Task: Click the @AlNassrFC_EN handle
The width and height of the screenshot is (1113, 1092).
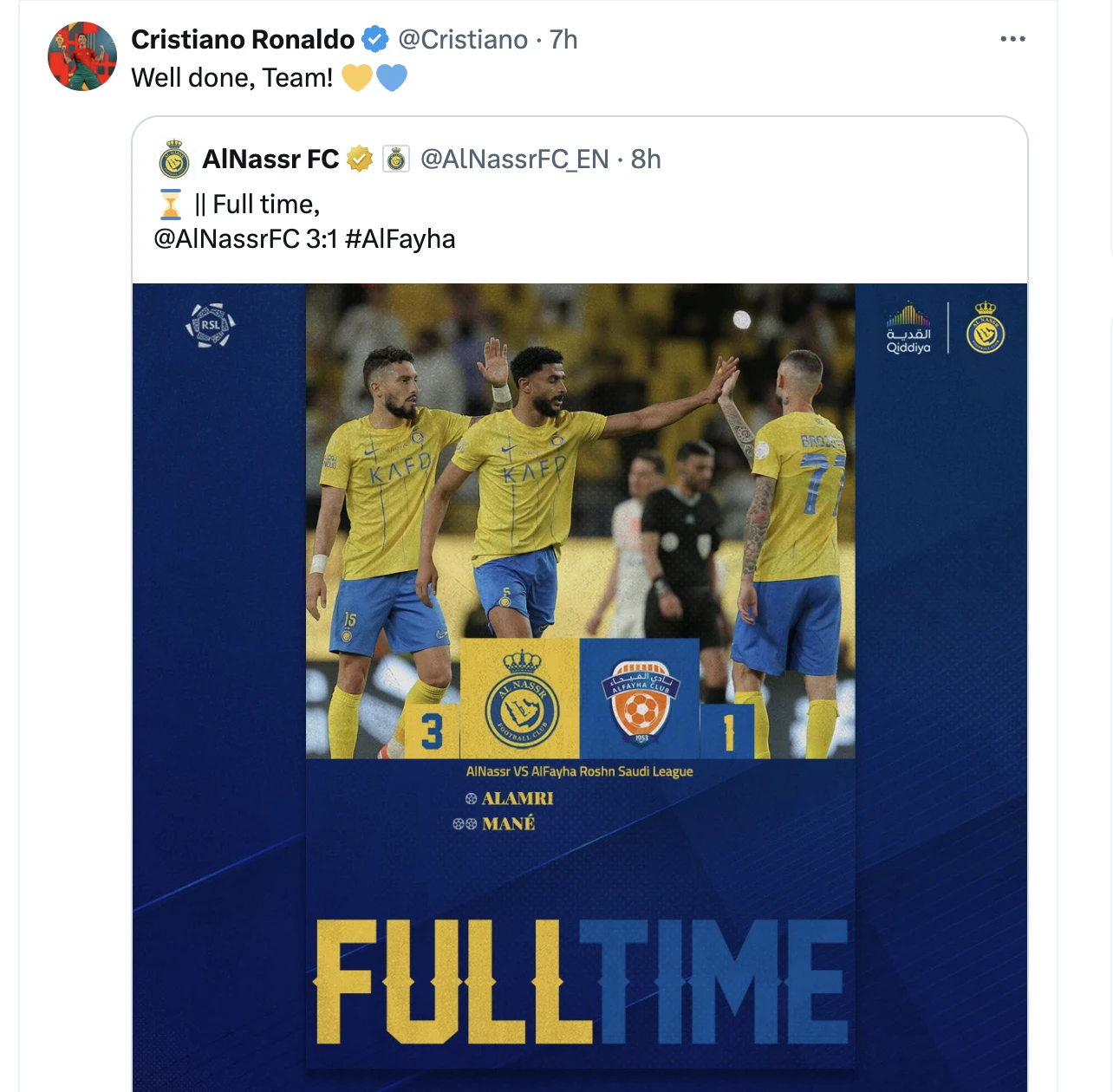Action: pos(515,159)
